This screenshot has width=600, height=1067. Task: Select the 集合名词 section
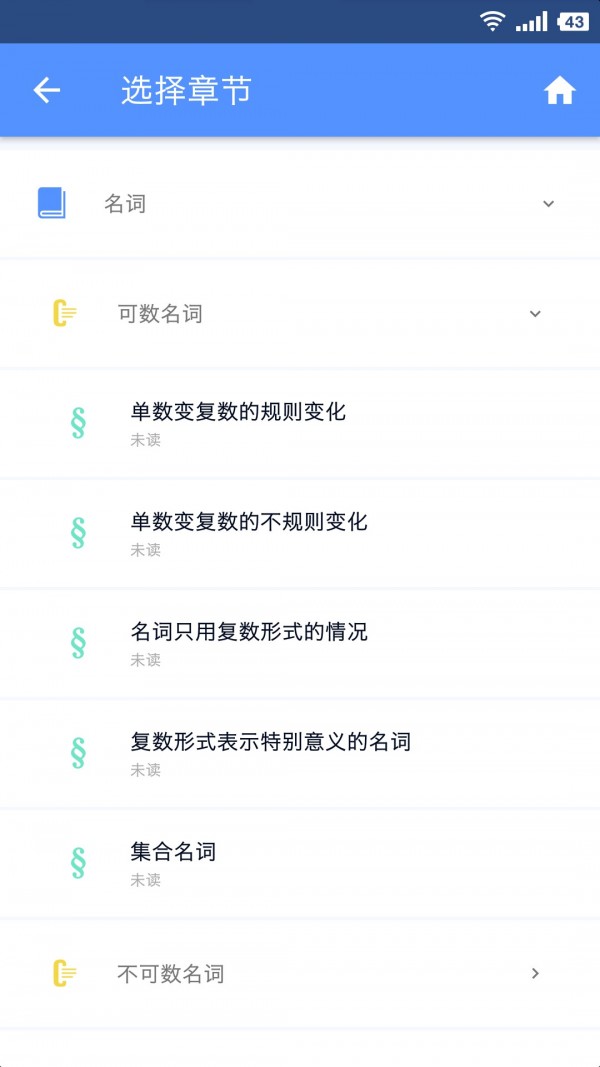[x=300, y=864]
